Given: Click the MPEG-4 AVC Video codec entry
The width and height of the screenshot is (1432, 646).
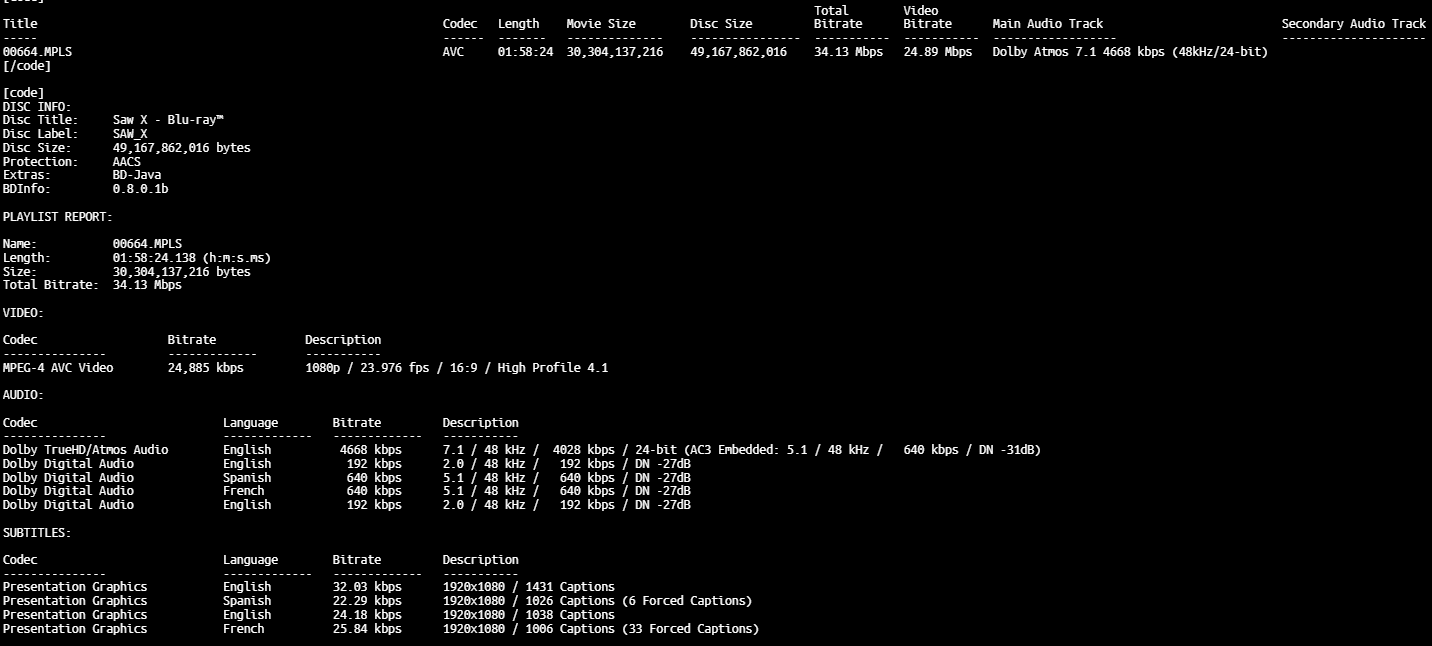Looking at the screenshot, I should tap(58, 368).
